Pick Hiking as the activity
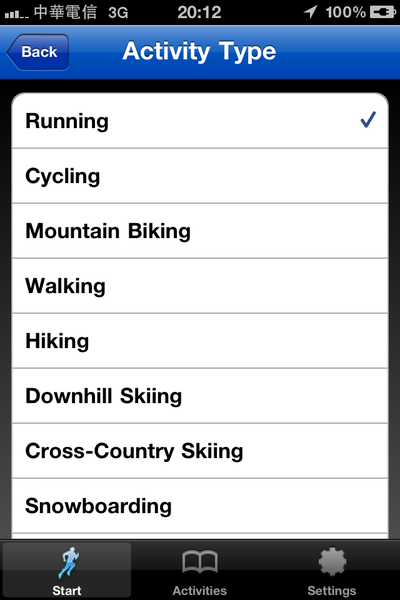The width and height of the screenshot is (400, 600). click(200, 341)
